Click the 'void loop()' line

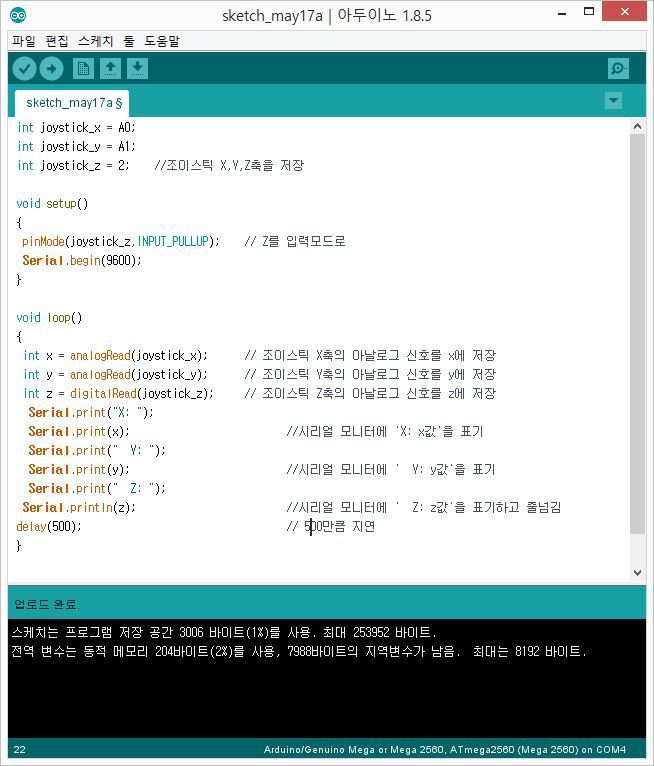pos(49,318)
